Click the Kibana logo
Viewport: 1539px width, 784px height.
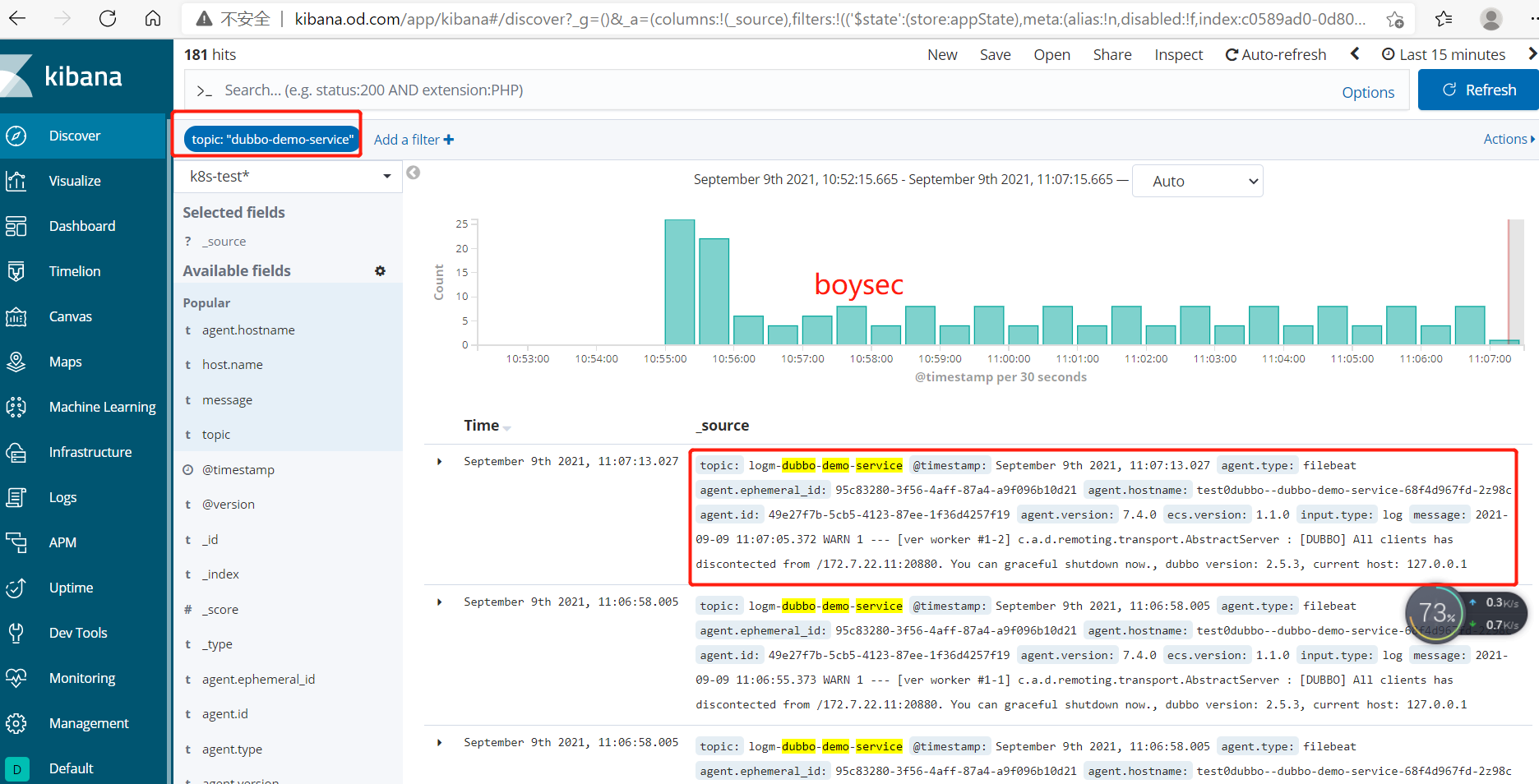[x=62, y=76]
